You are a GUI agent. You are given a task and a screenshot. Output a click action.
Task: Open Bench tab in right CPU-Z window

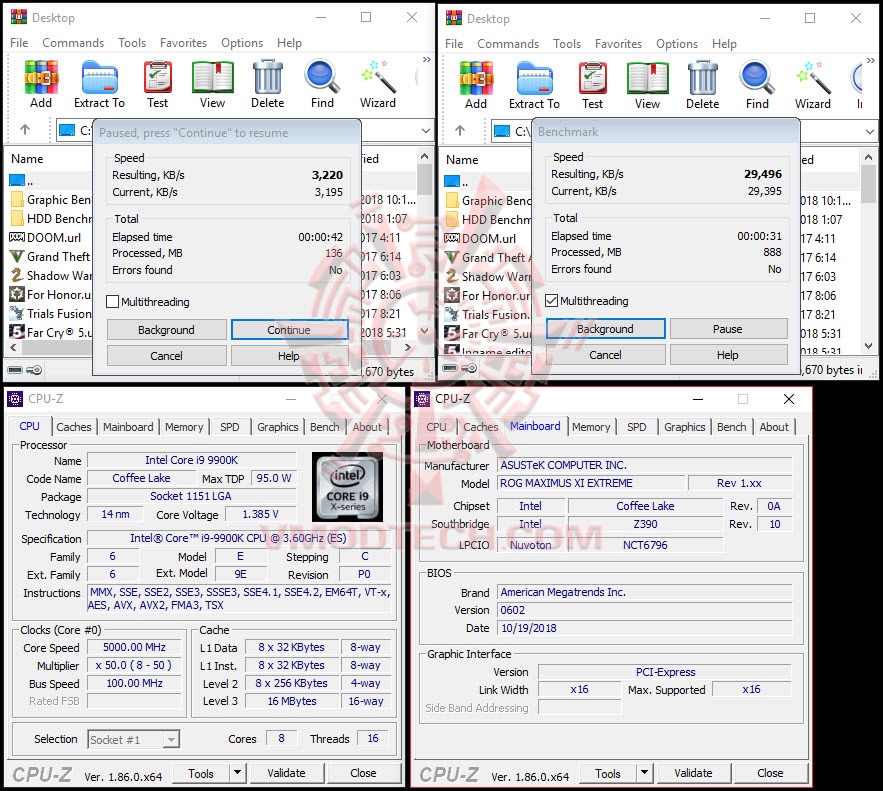(732, 427)
